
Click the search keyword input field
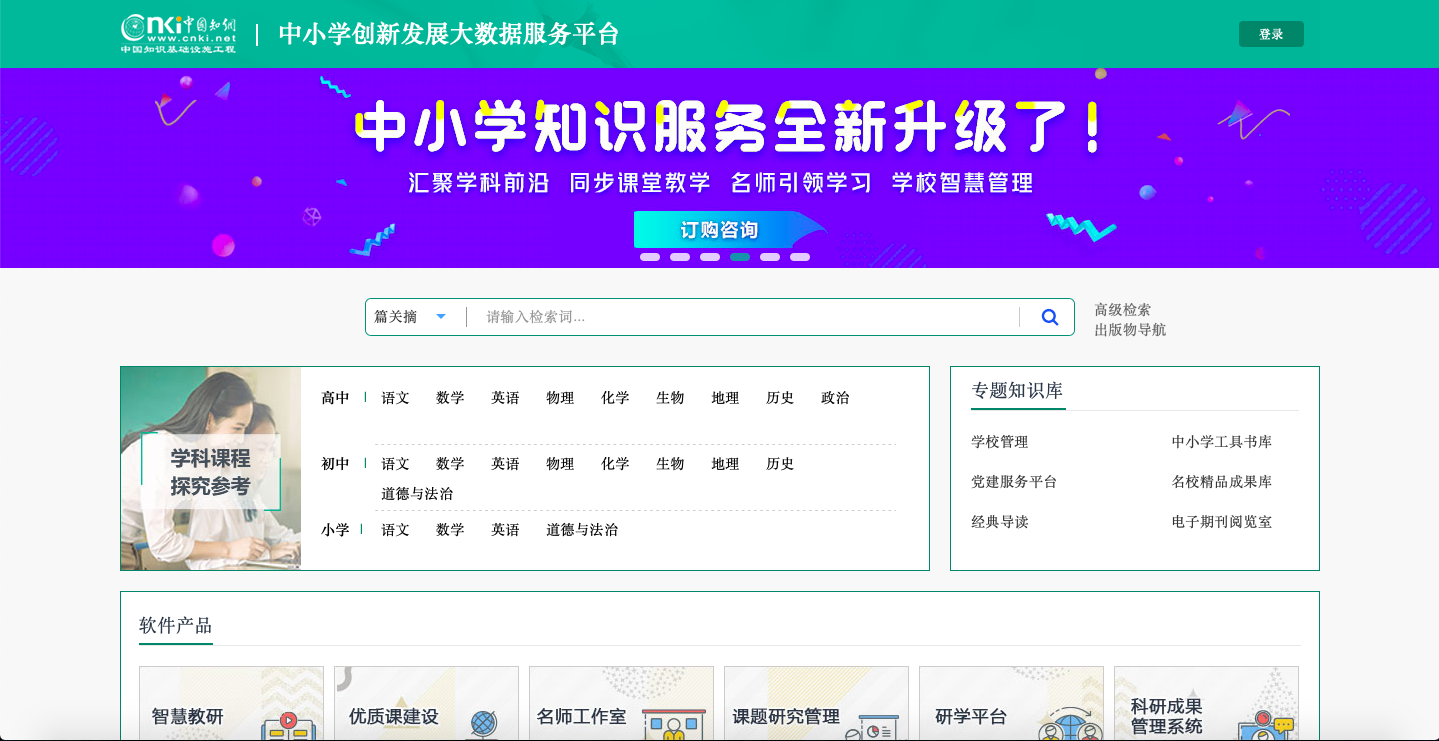[745, 317]
